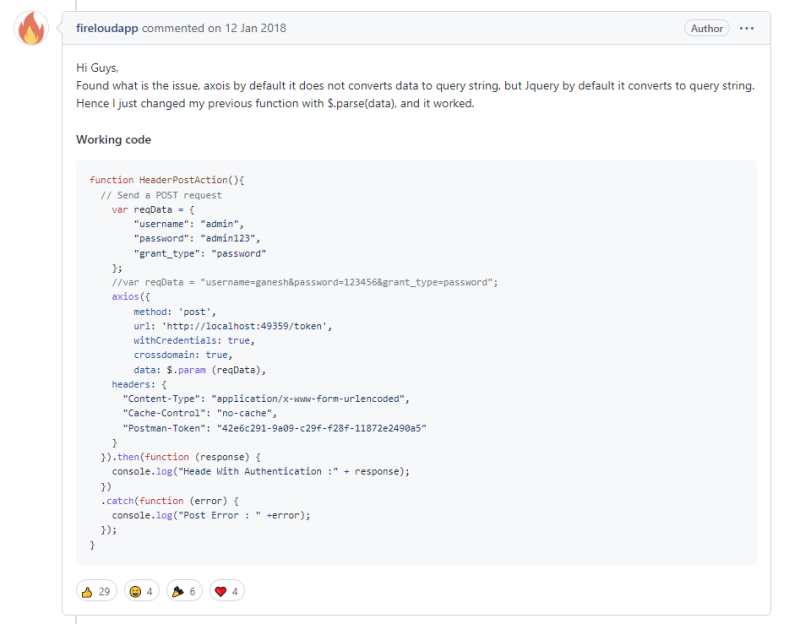Image resolution: width=800 pixels, height=624 pixels.
Task: Click the "username": "admin" code line
Action: coord(189,224)
